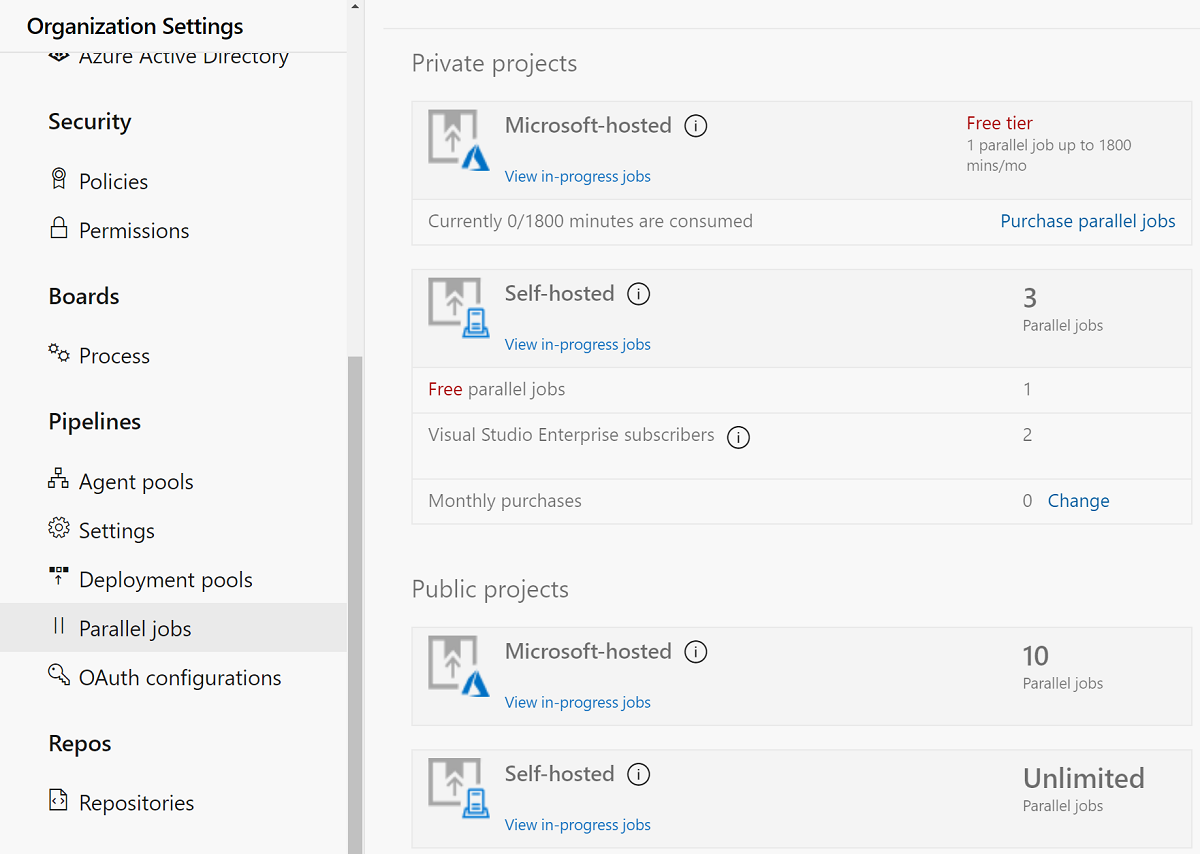The height and width of the screenshot is (854, 1200).
Task: Click the Deployment pools icon
Action: pos(59,578)
